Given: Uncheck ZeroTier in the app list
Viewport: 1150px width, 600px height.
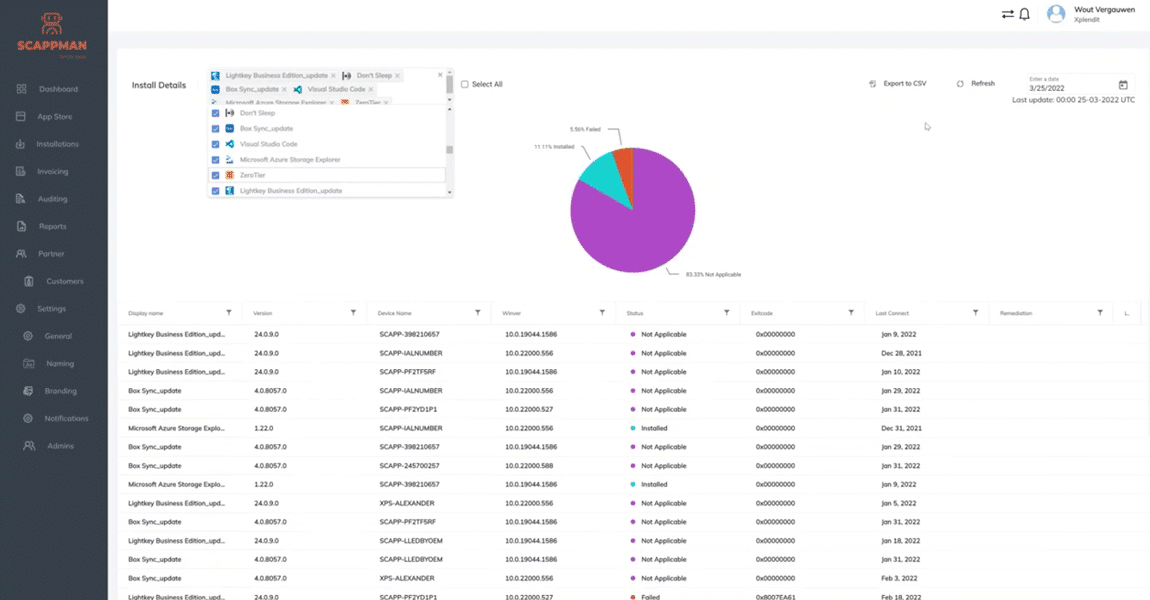Looking at the screenshot, I should click(x=216, y=175).
